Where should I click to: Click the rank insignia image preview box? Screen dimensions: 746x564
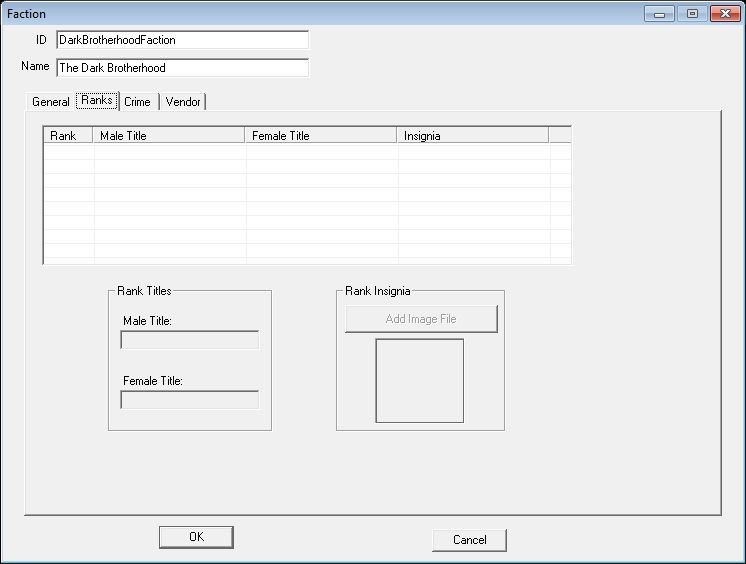click(x=420, y=381)
